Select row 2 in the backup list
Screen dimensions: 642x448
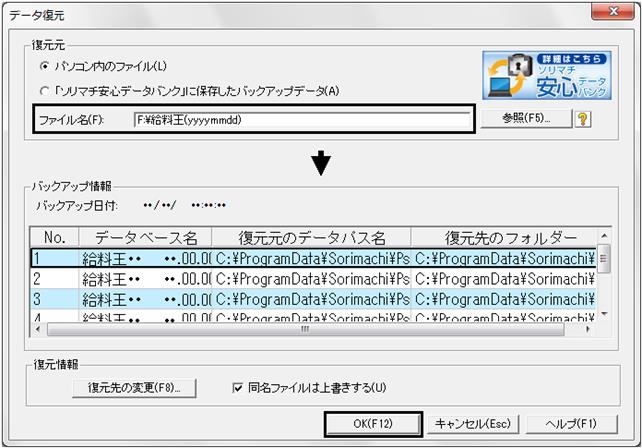313,279
